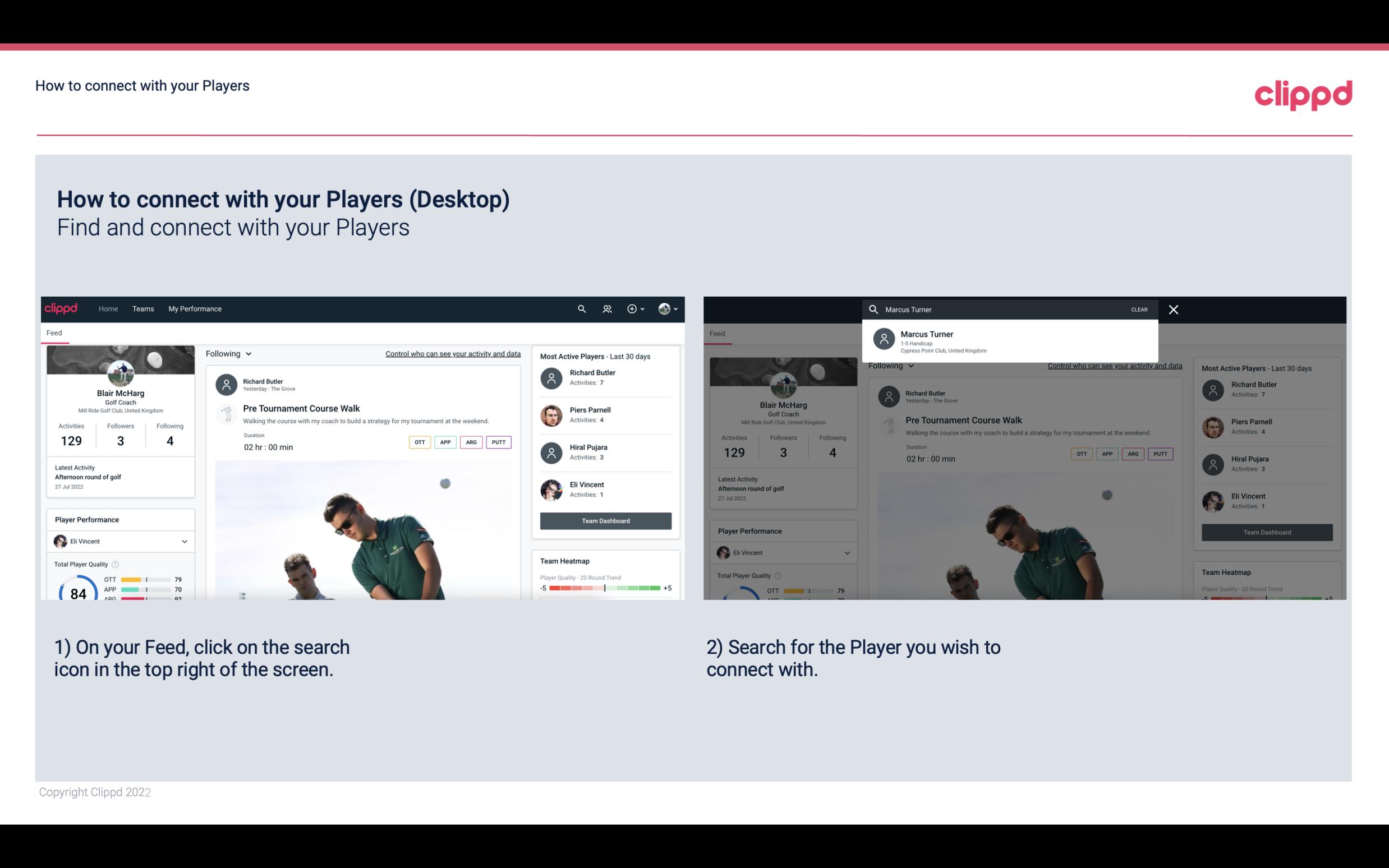
Task: Click the Teams tab icon
Action: click(143, 308)
